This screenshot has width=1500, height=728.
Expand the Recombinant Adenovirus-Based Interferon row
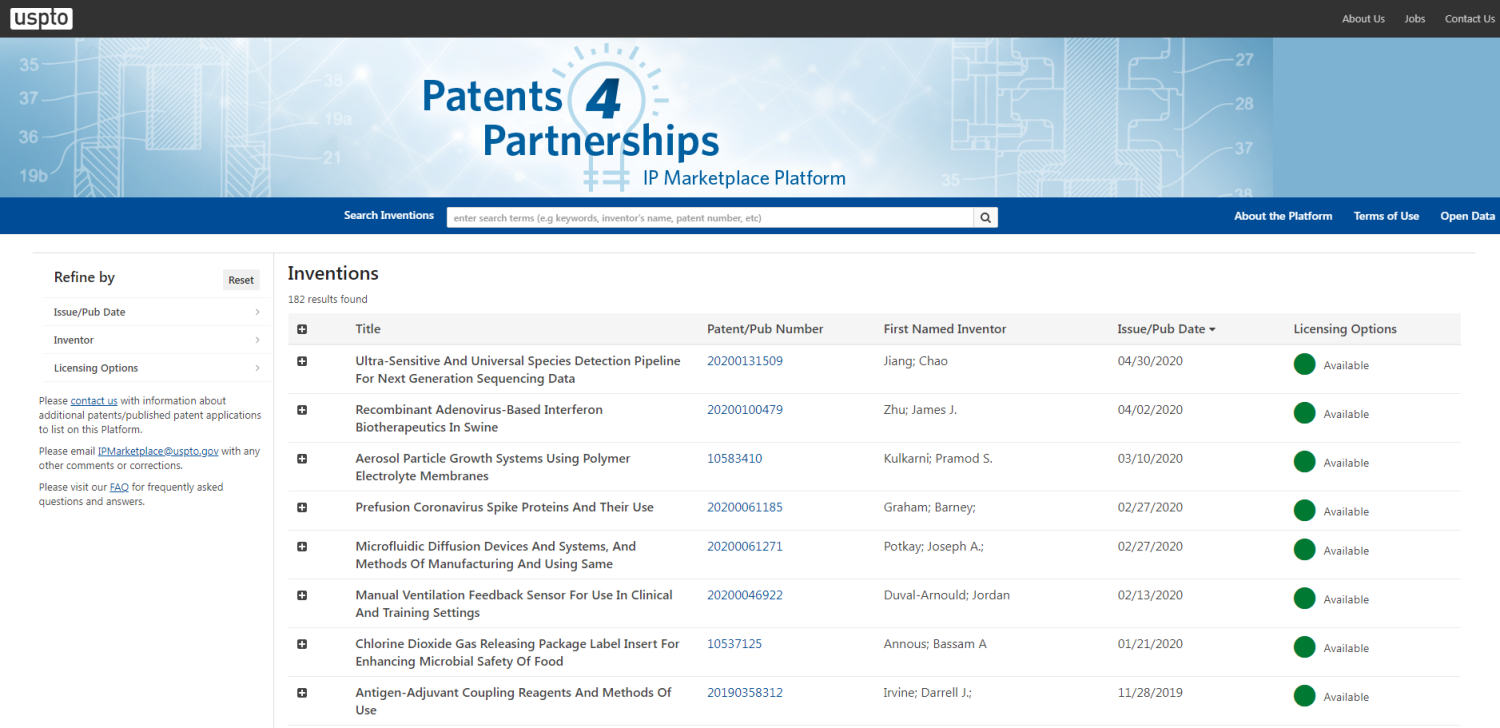point(302,410)
